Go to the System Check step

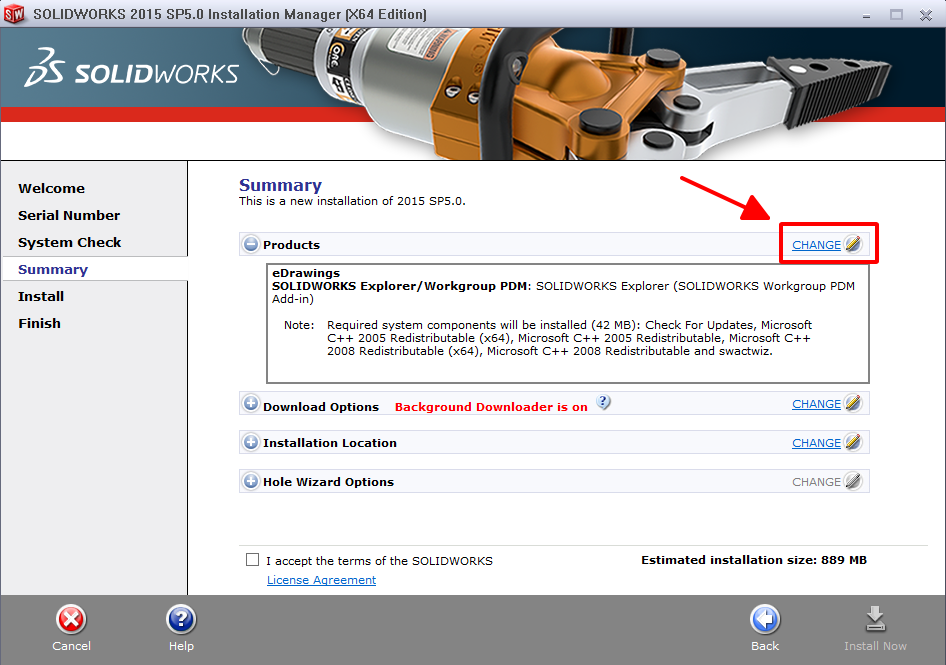tap(69, 243)
